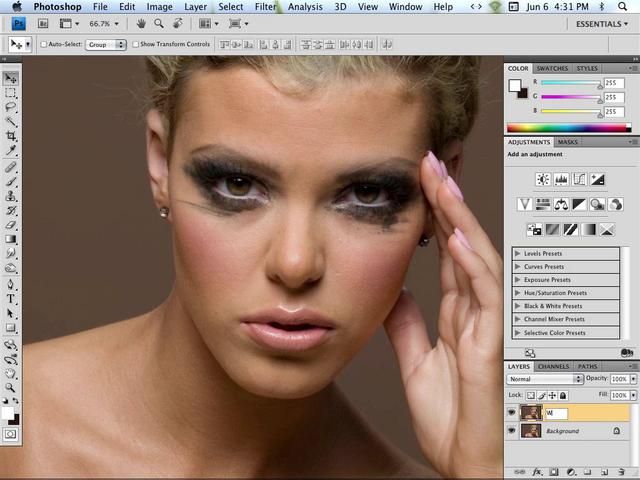Image resolution: width=640 pixels, height=480 pixels.
Task: Select the Path Selection tool
Action: (x=11, y=313)
